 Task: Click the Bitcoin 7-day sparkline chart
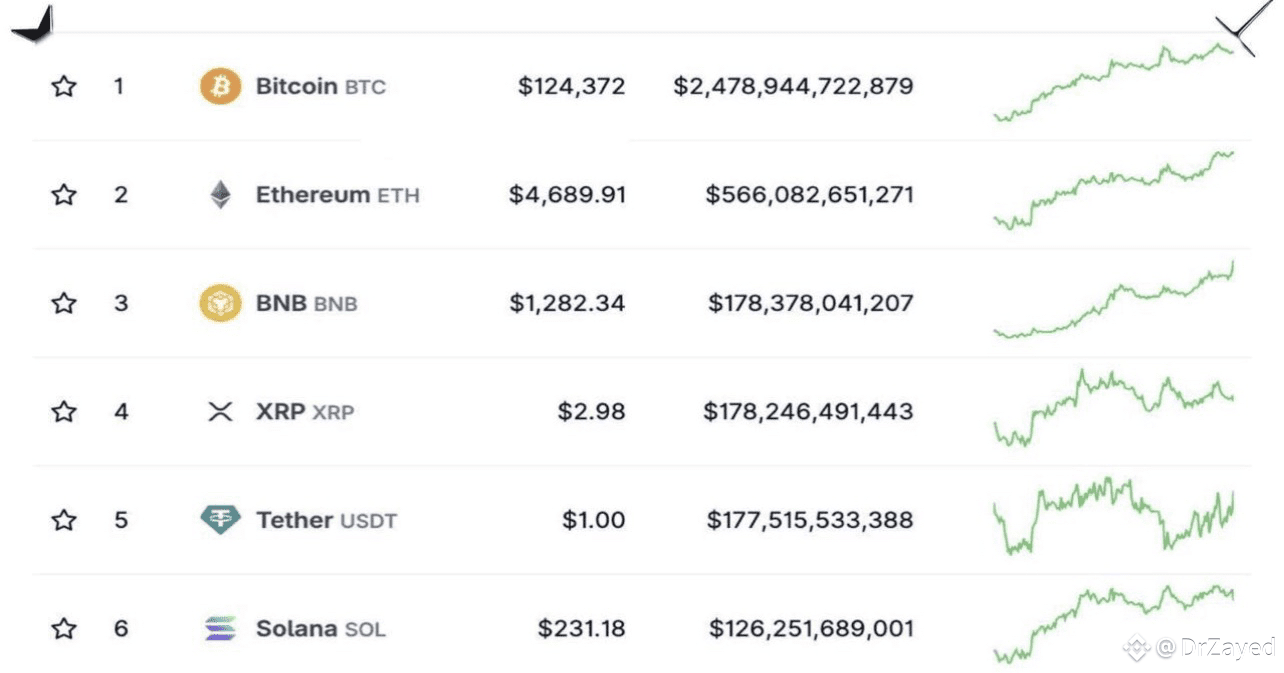1113,82
